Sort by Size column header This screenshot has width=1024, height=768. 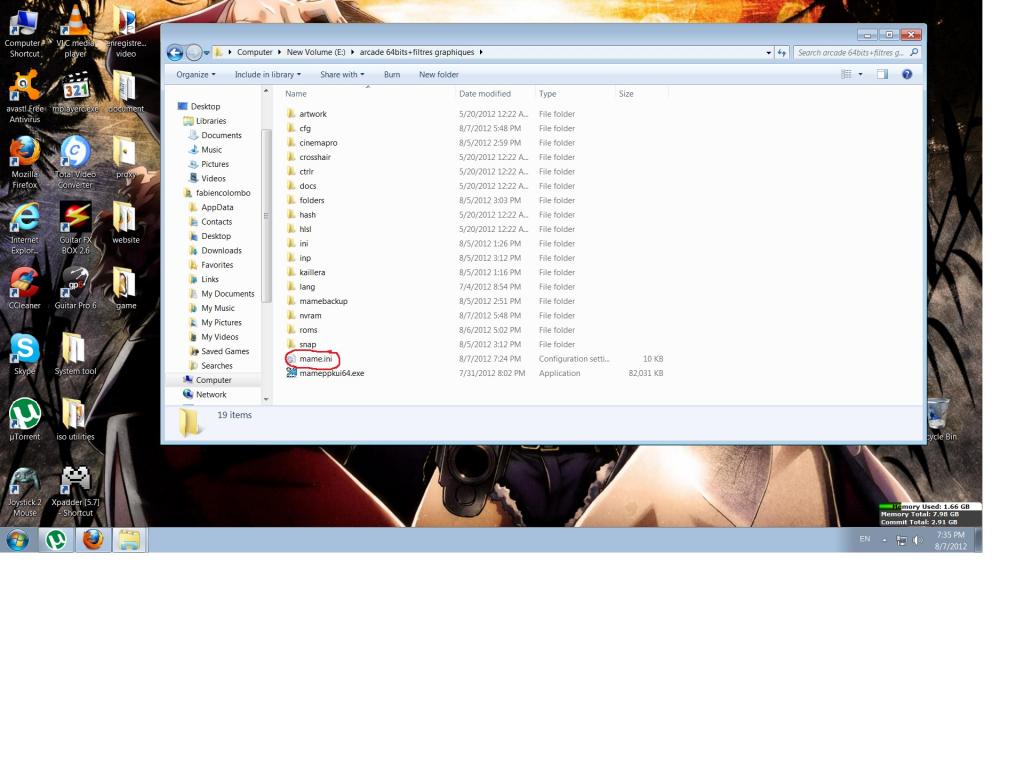pos(626,93)
